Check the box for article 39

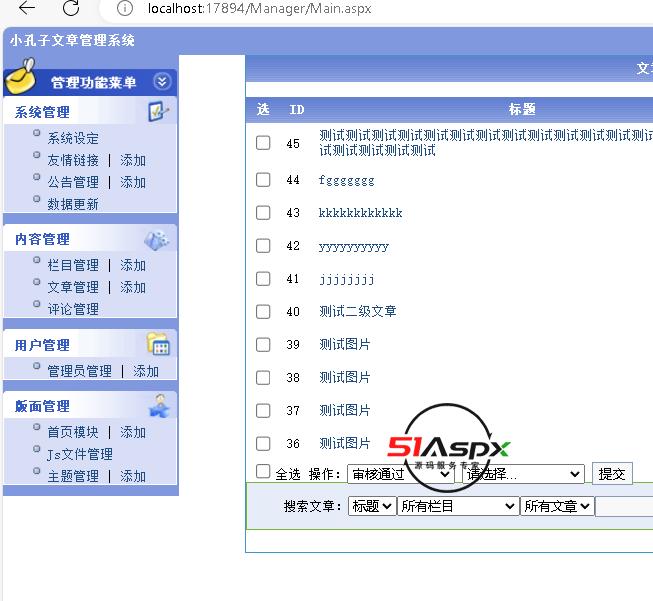point(263,345)
